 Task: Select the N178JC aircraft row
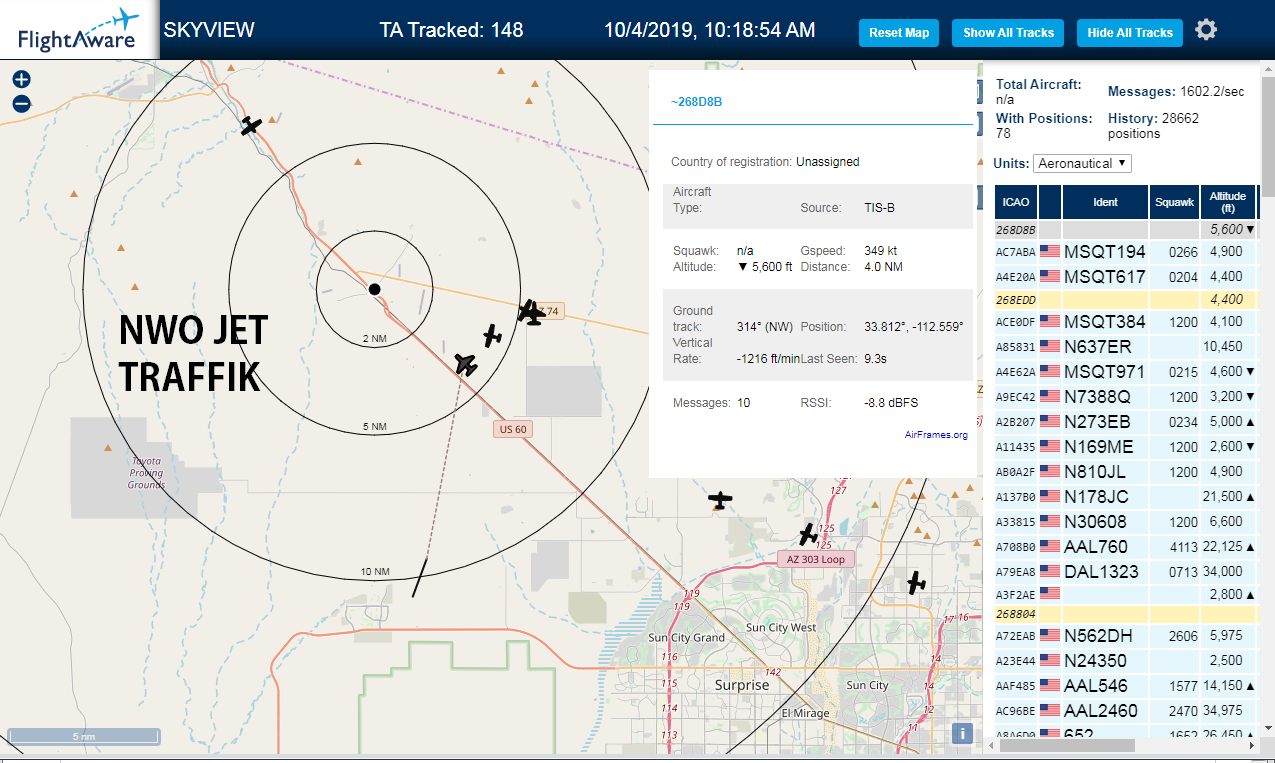point(1125,496)
